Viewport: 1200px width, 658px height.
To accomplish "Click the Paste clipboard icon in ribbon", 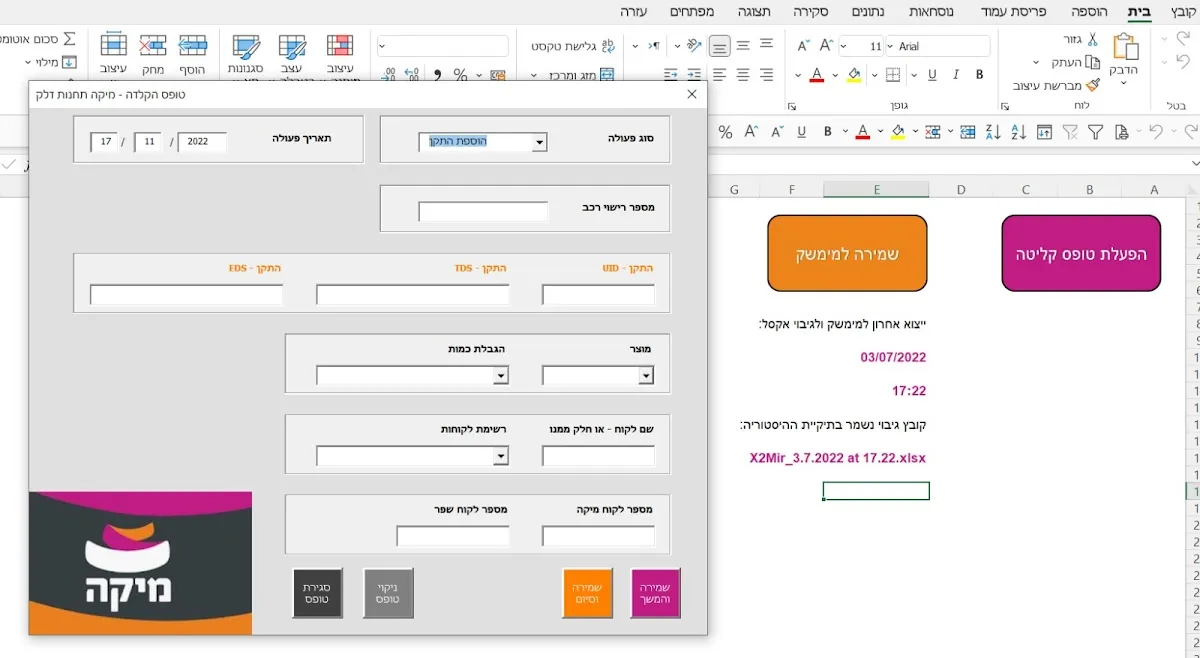I will pyautogui.click(x=1126, y=52).
